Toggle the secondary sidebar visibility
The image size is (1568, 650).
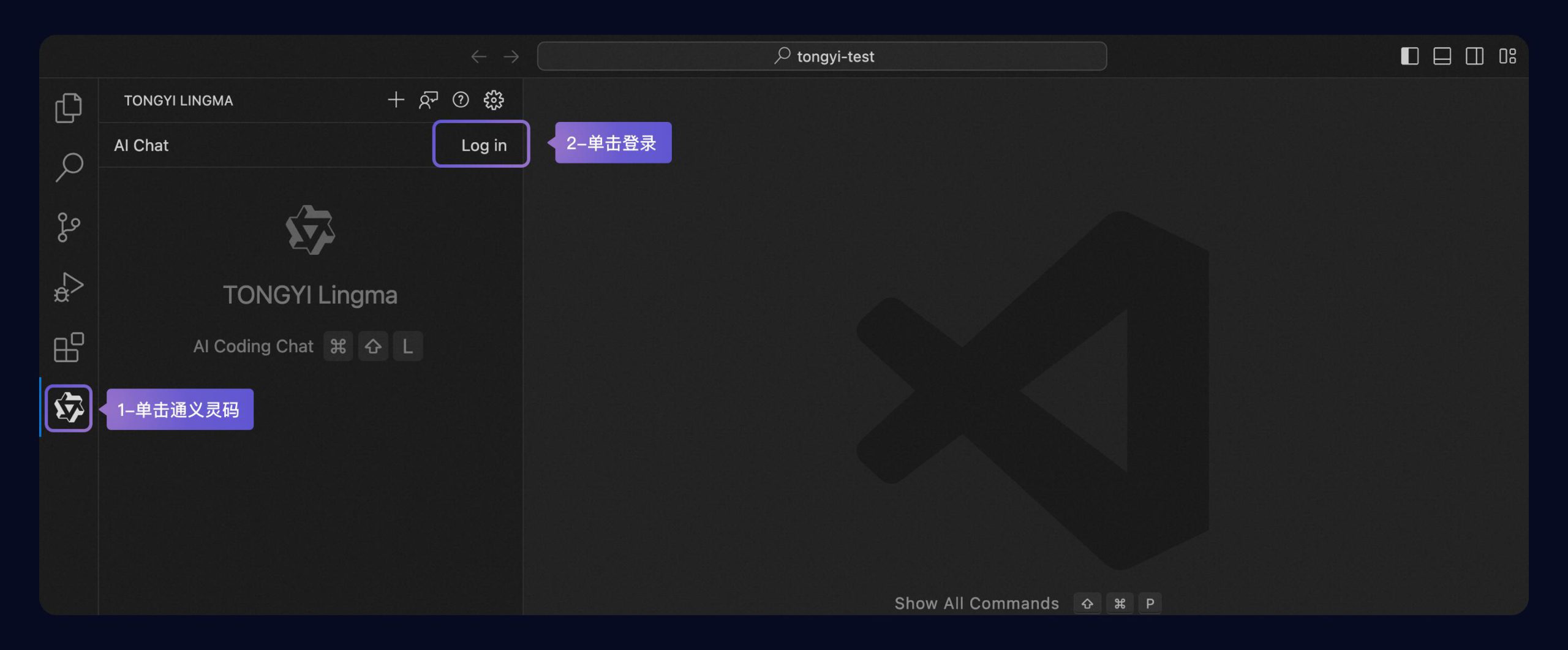pyautogui.click(x=1475, y=56)
